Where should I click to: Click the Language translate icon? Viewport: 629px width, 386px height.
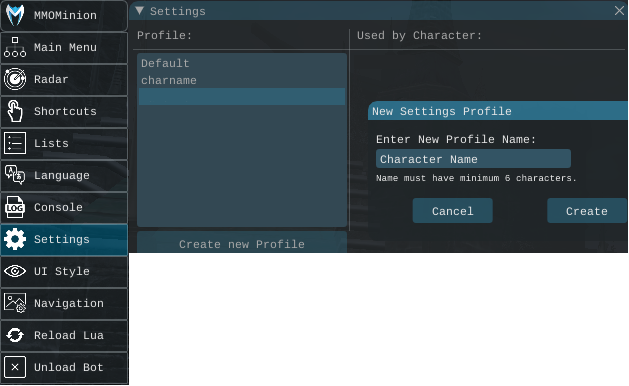(15, 175)
